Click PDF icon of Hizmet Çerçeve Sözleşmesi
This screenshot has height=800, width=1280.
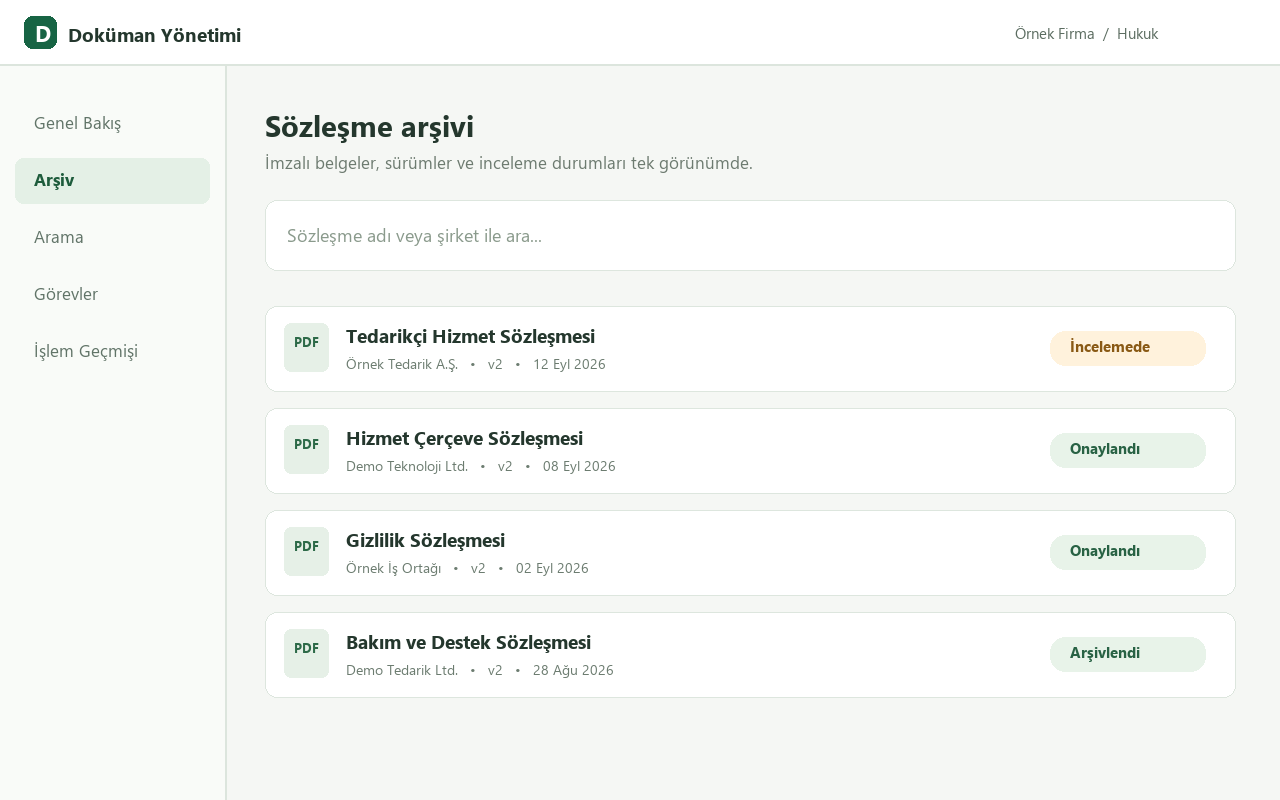pyautogui.click(x=306, y=449)
